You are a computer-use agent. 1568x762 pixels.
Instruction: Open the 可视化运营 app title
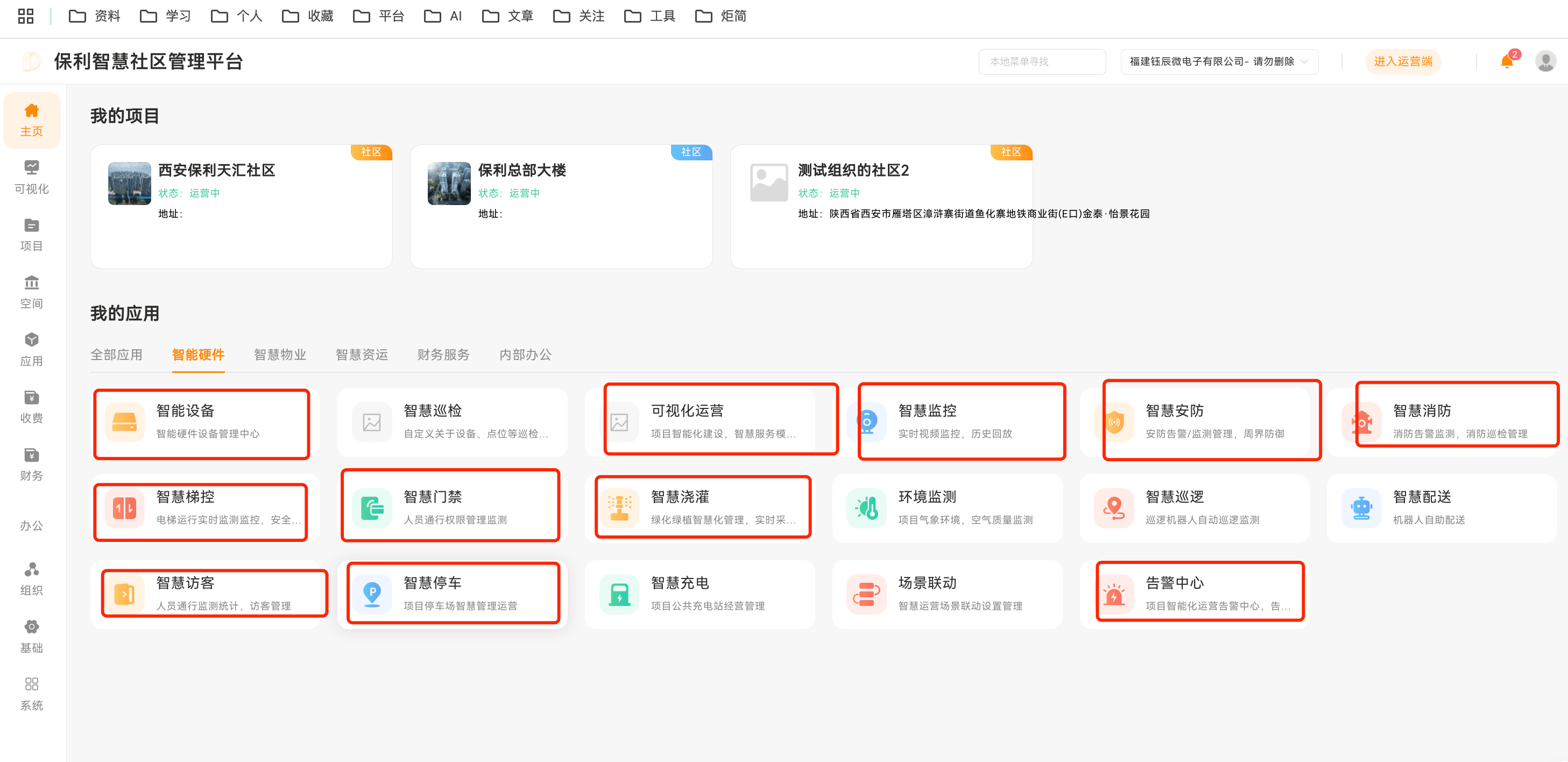pos(687,411)
